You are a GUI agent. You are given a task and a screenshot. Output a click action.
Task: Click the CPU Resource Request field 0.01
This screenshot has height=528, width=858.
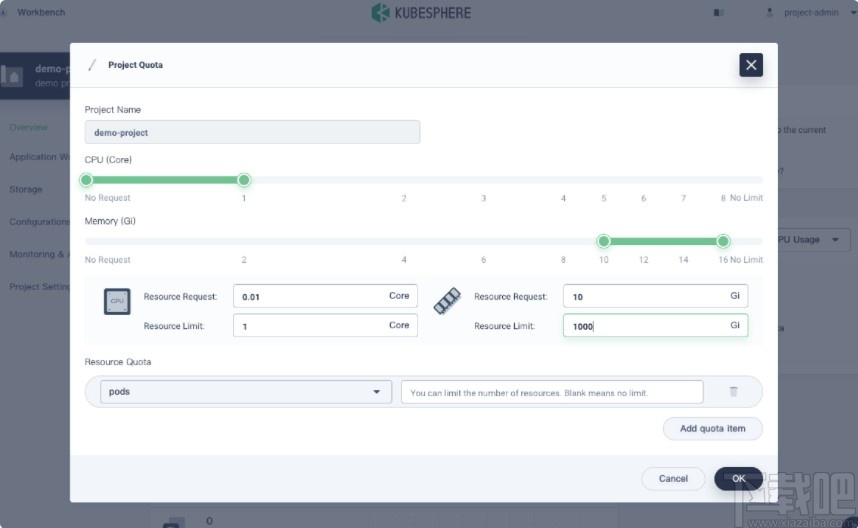point(325,296)
